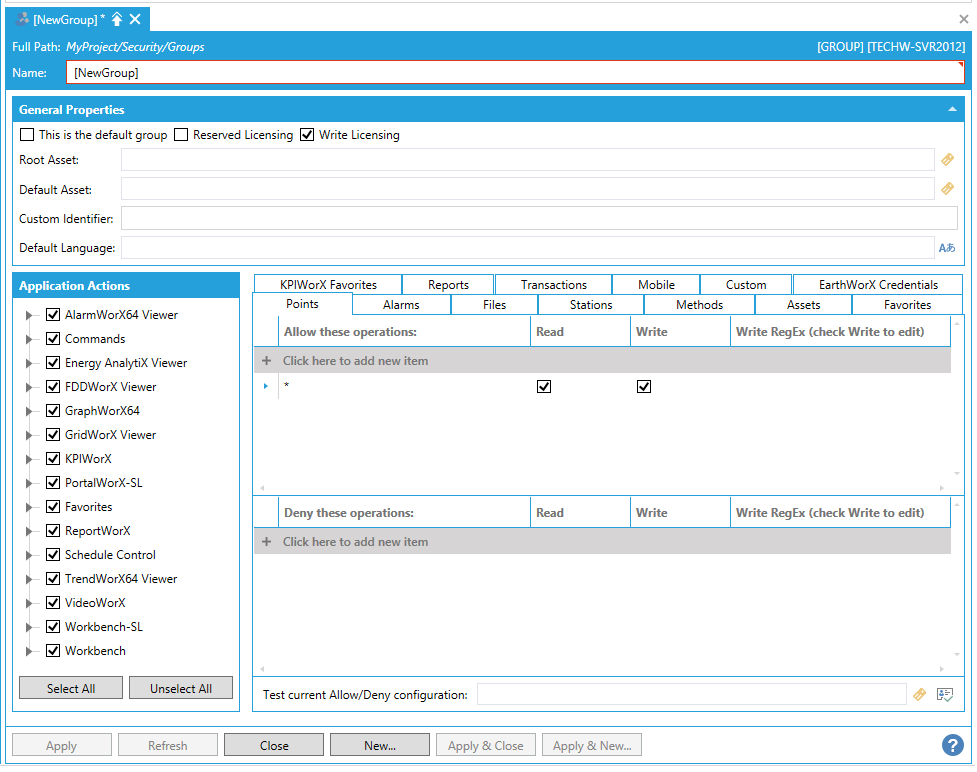
Task: Click the tag icon beside test configuration field
Action: coord(920,694)
